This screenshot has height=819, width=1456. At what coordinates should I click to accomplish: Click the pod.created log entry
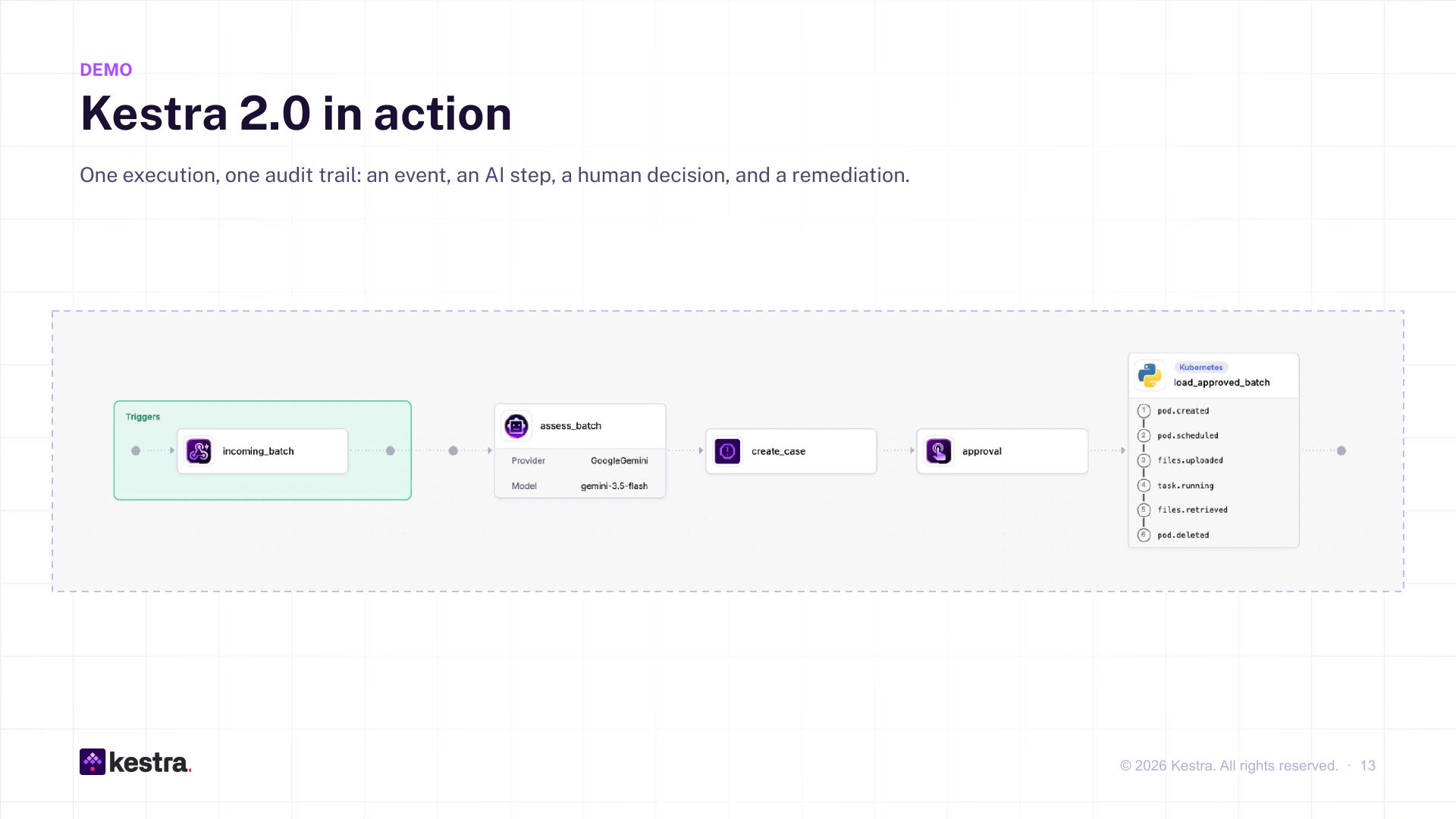1183,411
